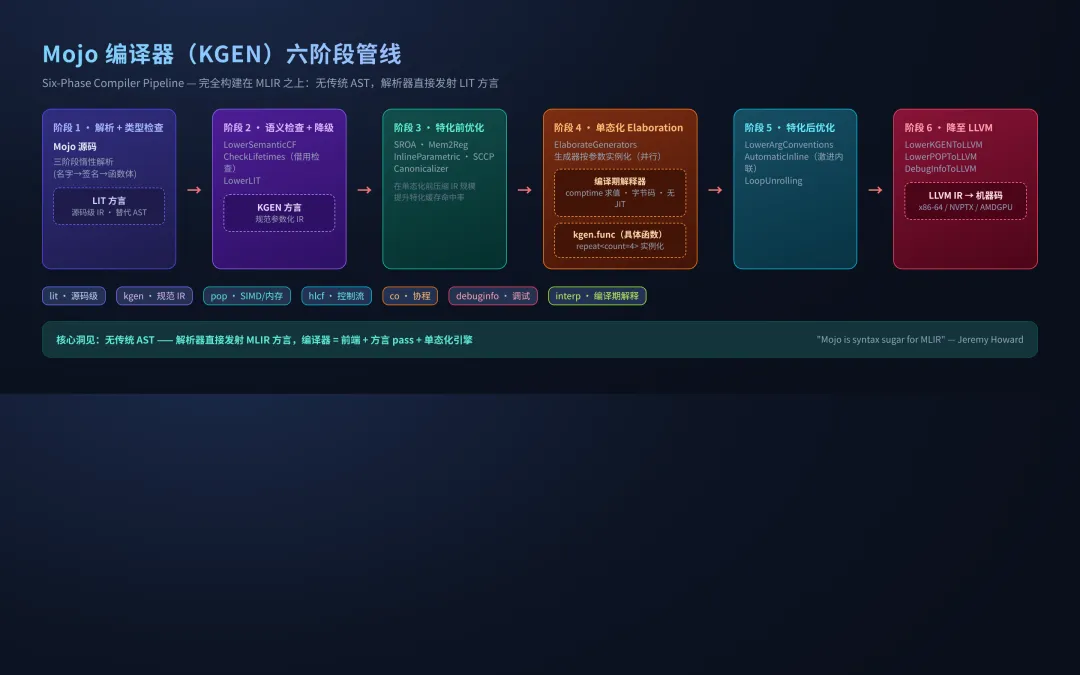The width and height of the screenshot is (1080, 675).
Task: Click the '三阶段惰性解析' text in stage 1
Action: (x=83, y=161)
